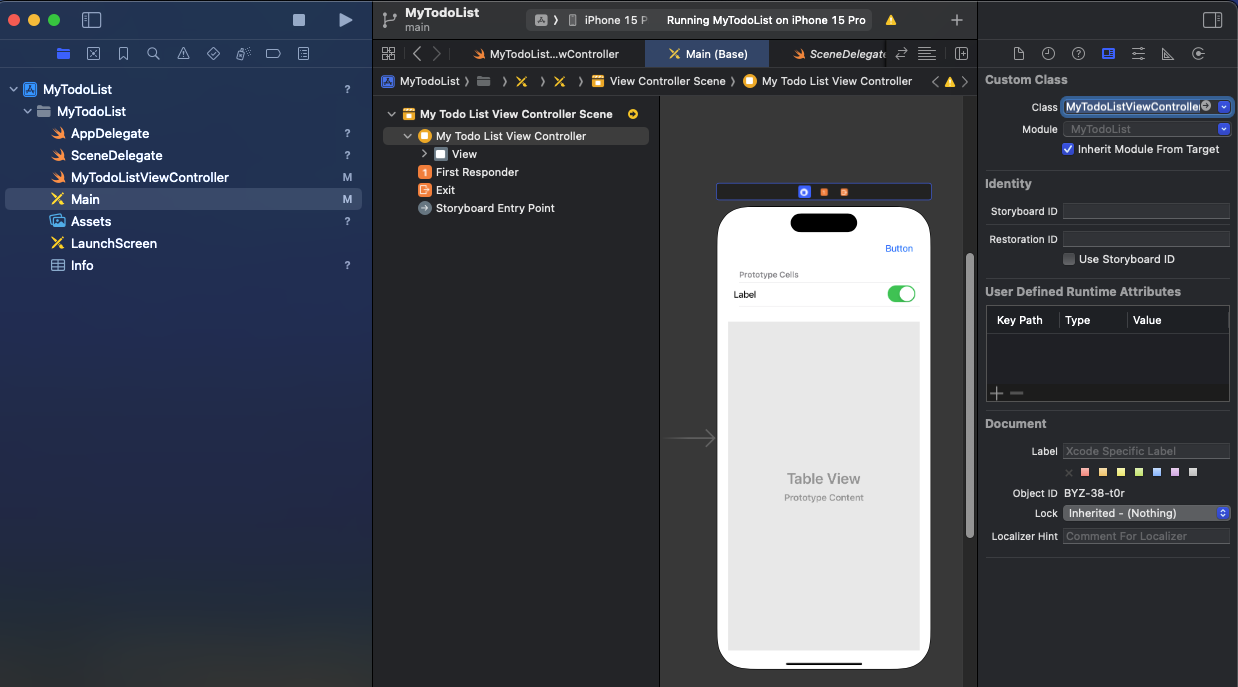Screen dimensions: 1238x687
Task: Show the Quick Help inspector
Action: click(1078, 54)
